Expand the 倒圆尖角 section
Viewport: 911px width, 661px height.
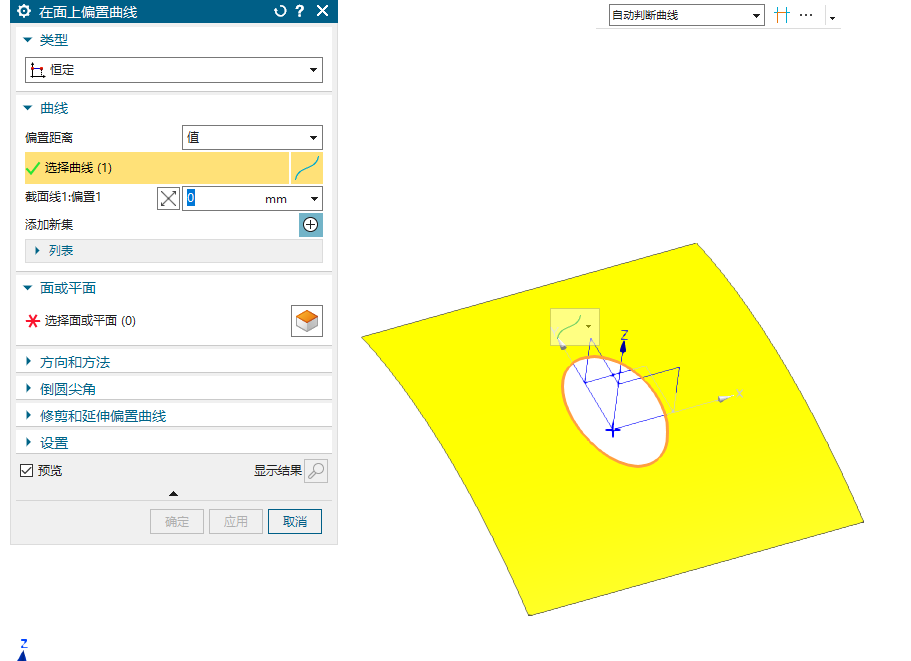point(28,389)
